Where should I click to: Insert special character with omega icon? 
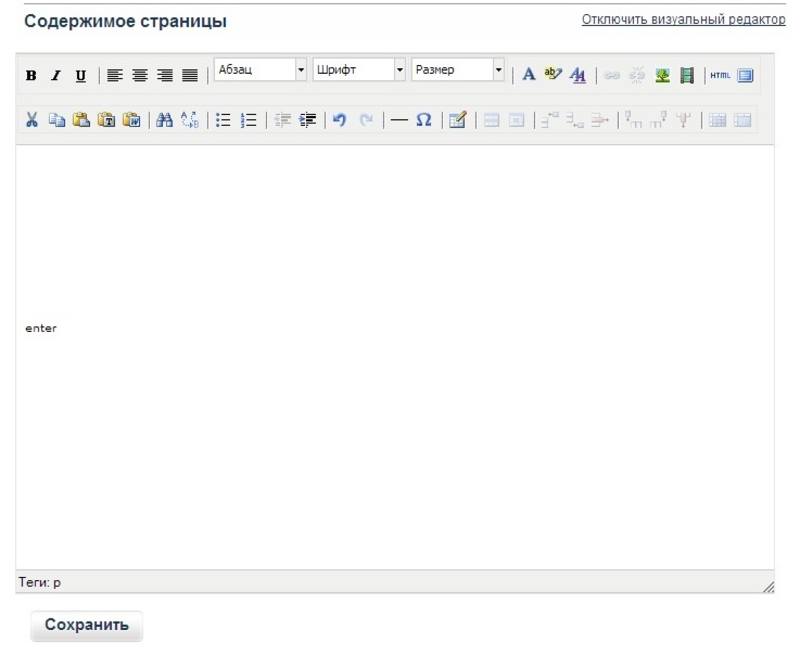pos(424,120)
